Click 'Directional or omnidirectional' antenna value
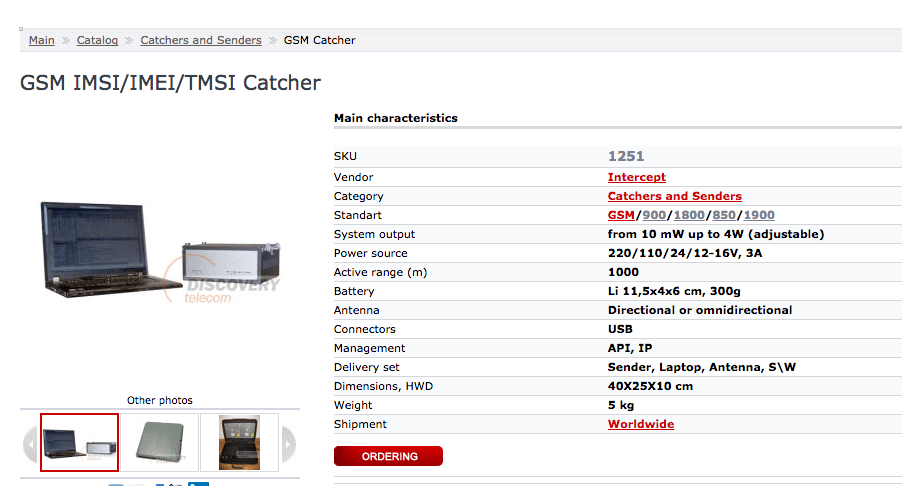Viewport: 902px width, 486px height. click(x=700, y=310)
